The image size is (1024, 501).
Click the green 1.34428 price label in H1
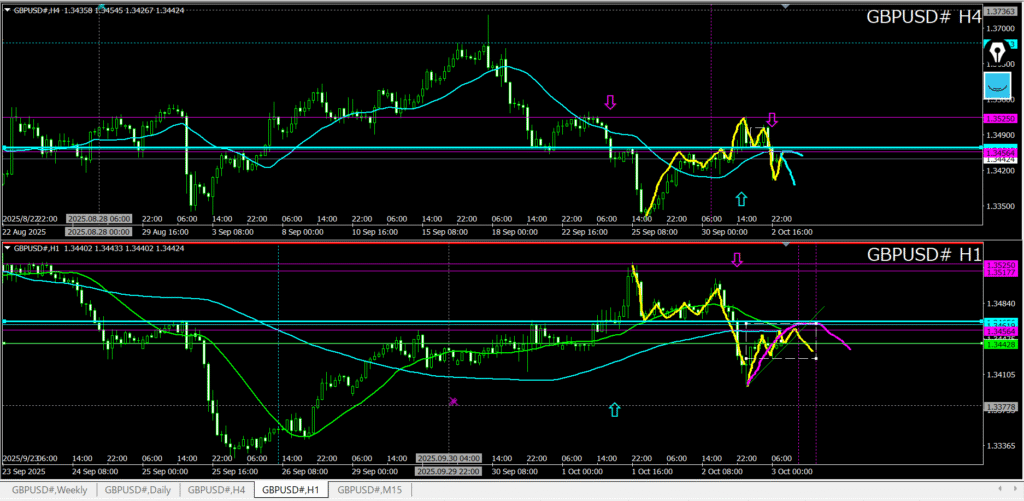1001,345
